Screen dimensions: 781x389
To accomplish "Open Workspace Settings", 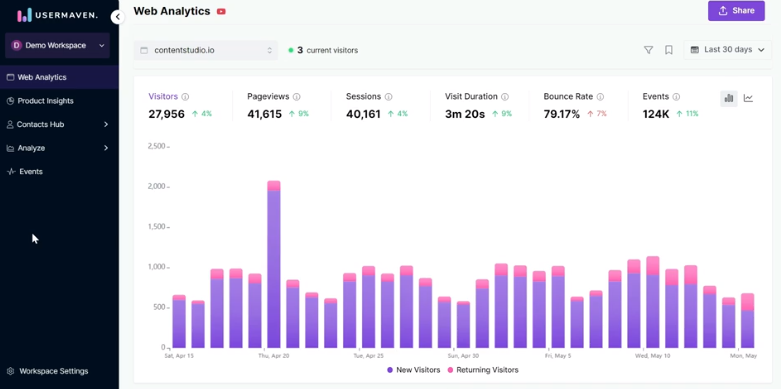I will pyautogui.click(x=53, y=371).
